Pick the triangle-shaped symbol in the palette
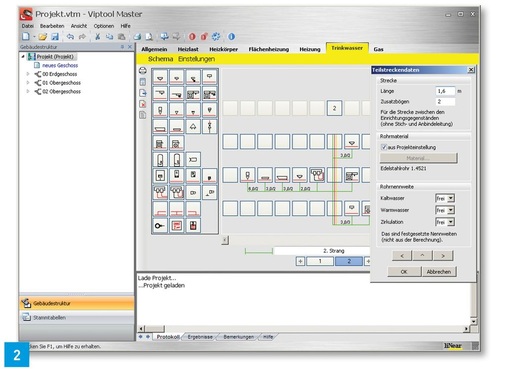Viewport: 506px width, 369px height. click(193, 126)
